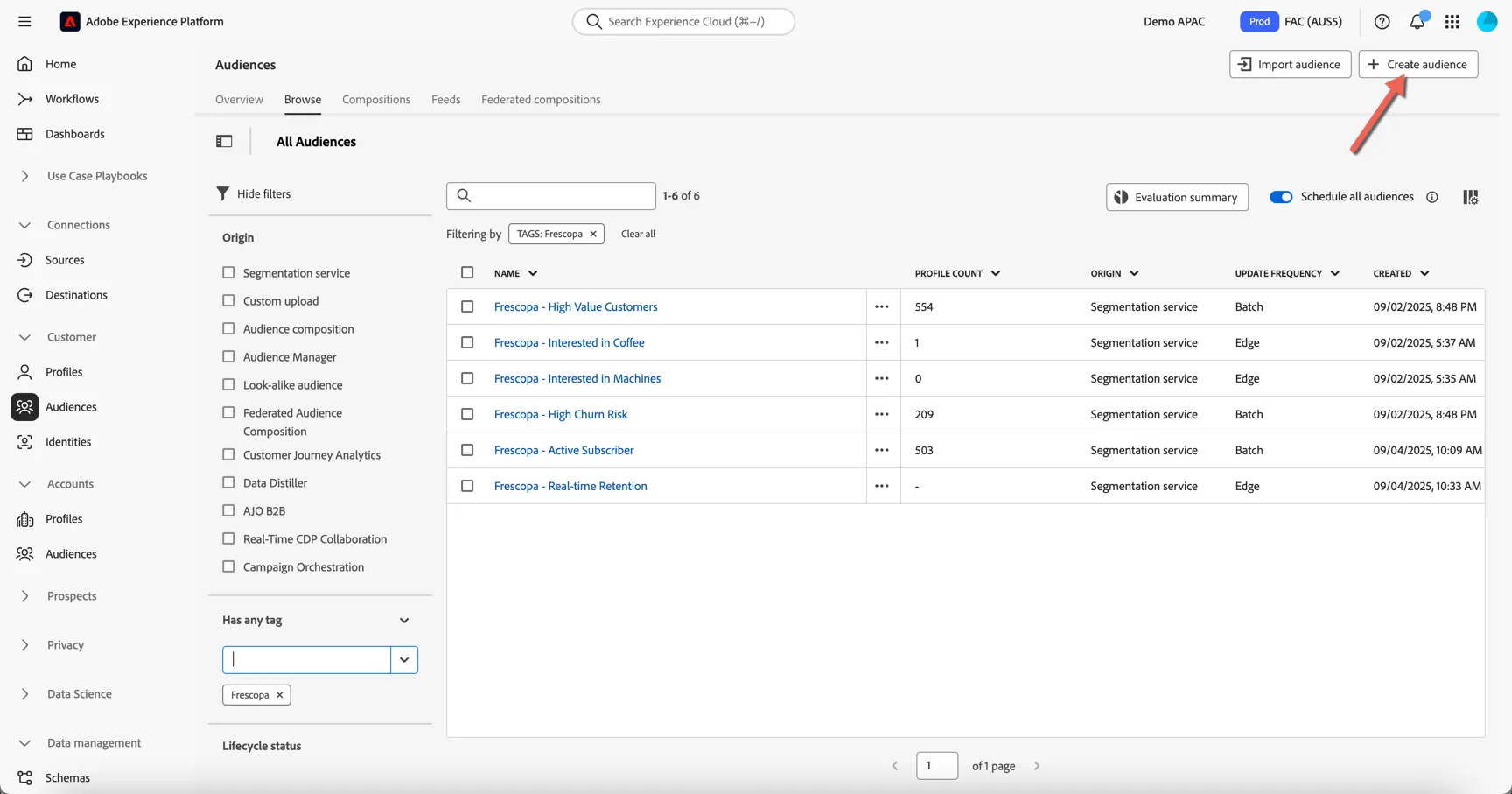1512x794 pixels.
Task: Select all audiences header checkbox
Action: pyautogui.click(x=467, y=273)
